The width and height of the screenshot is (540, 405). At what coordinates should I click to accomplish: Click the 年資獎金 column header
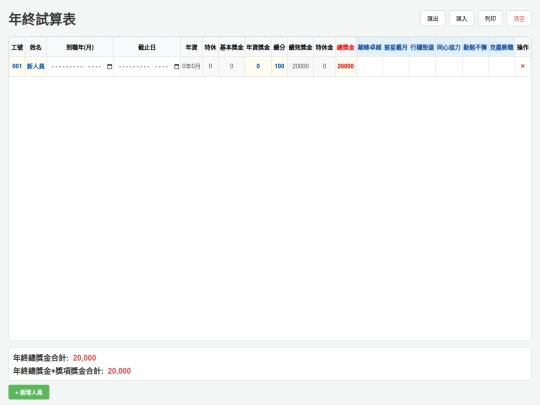[x=258, y=47]
